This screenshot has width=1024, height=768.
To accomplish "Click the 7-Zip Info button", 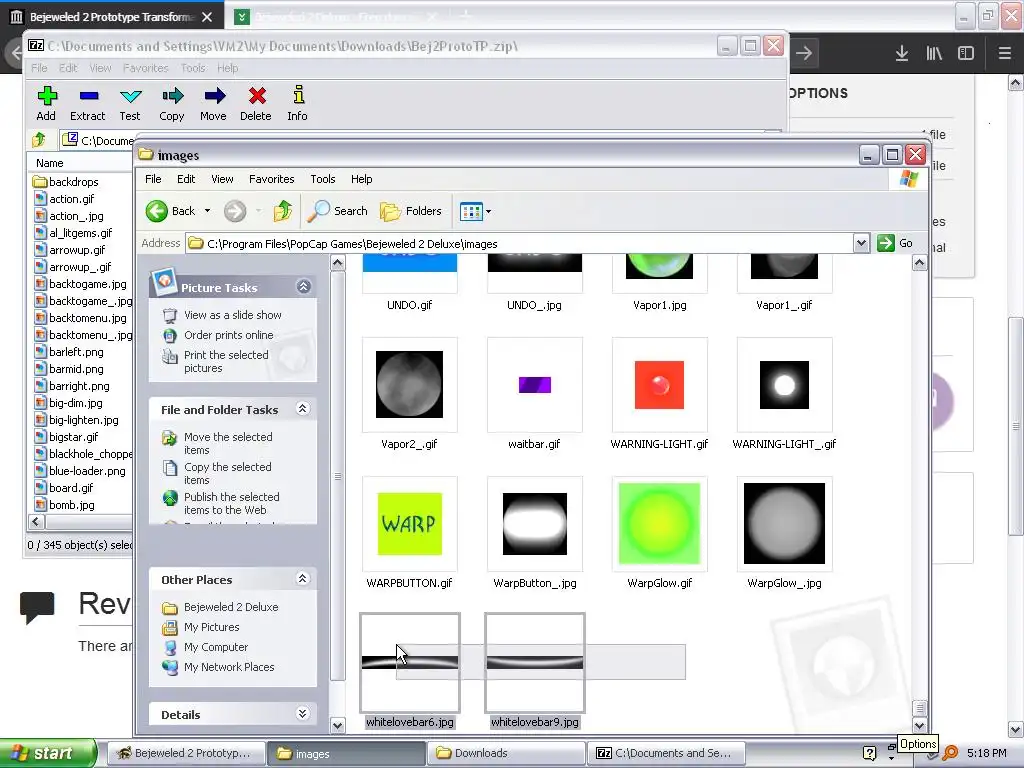I will [297, 103].
